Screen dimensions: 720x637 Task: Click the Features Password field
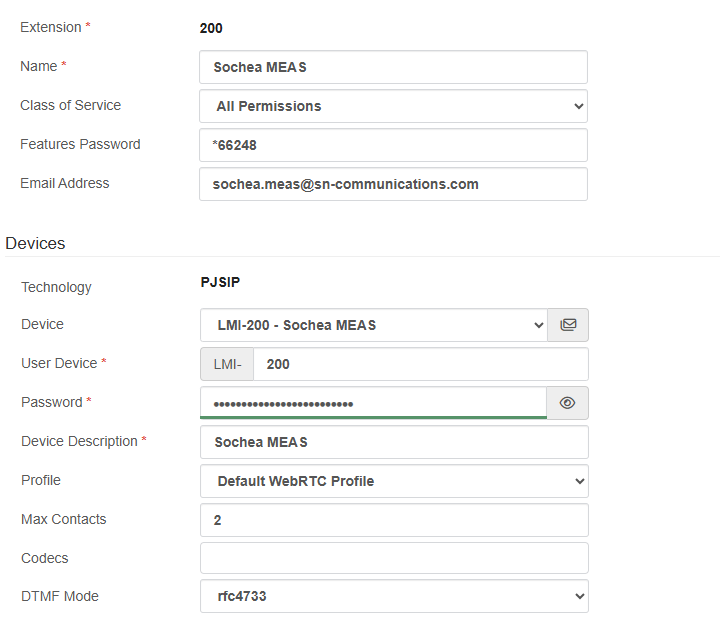click(x=393, y=145)
